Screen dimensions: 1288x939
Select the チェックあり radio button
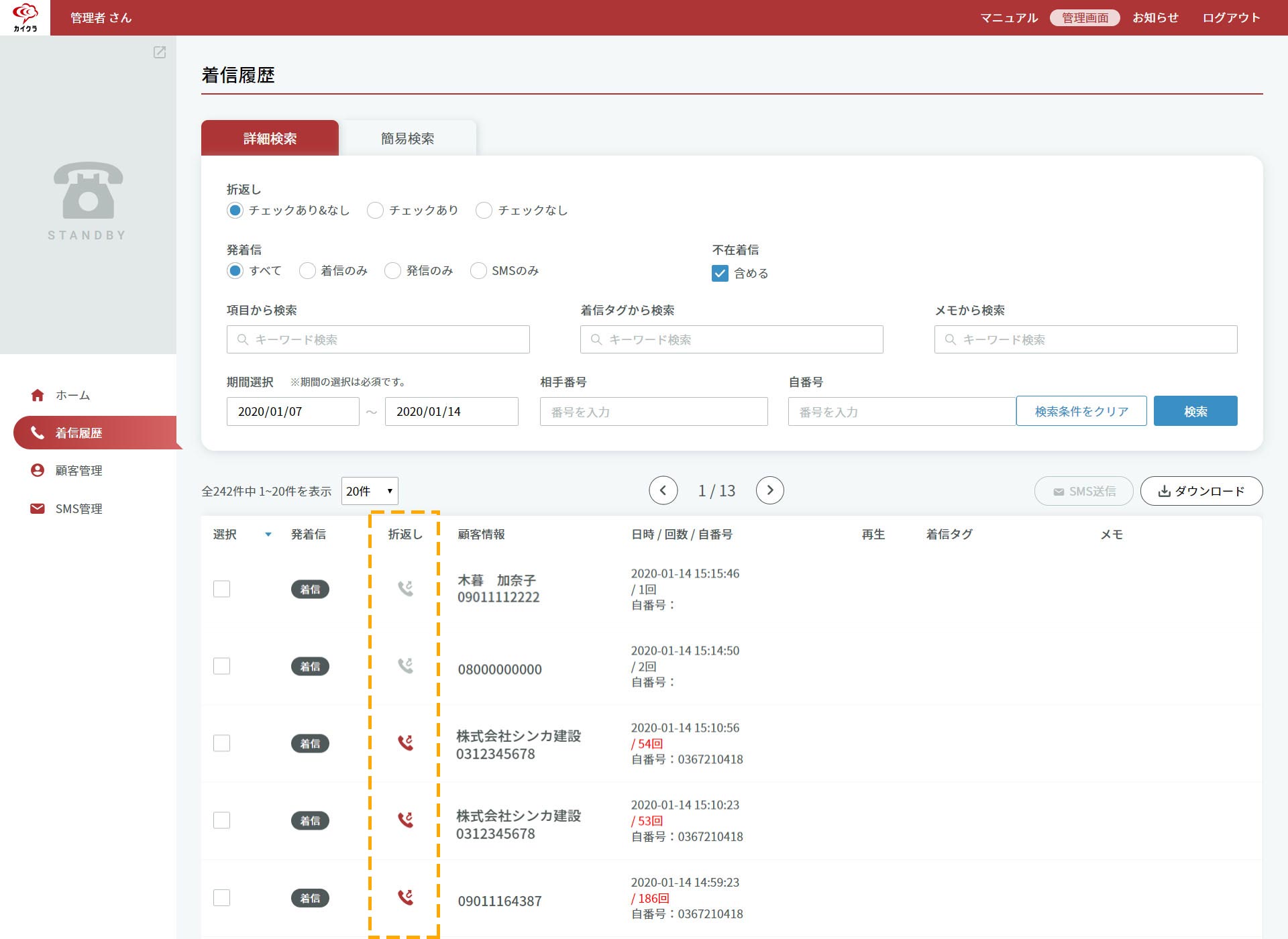pos(376,211)
